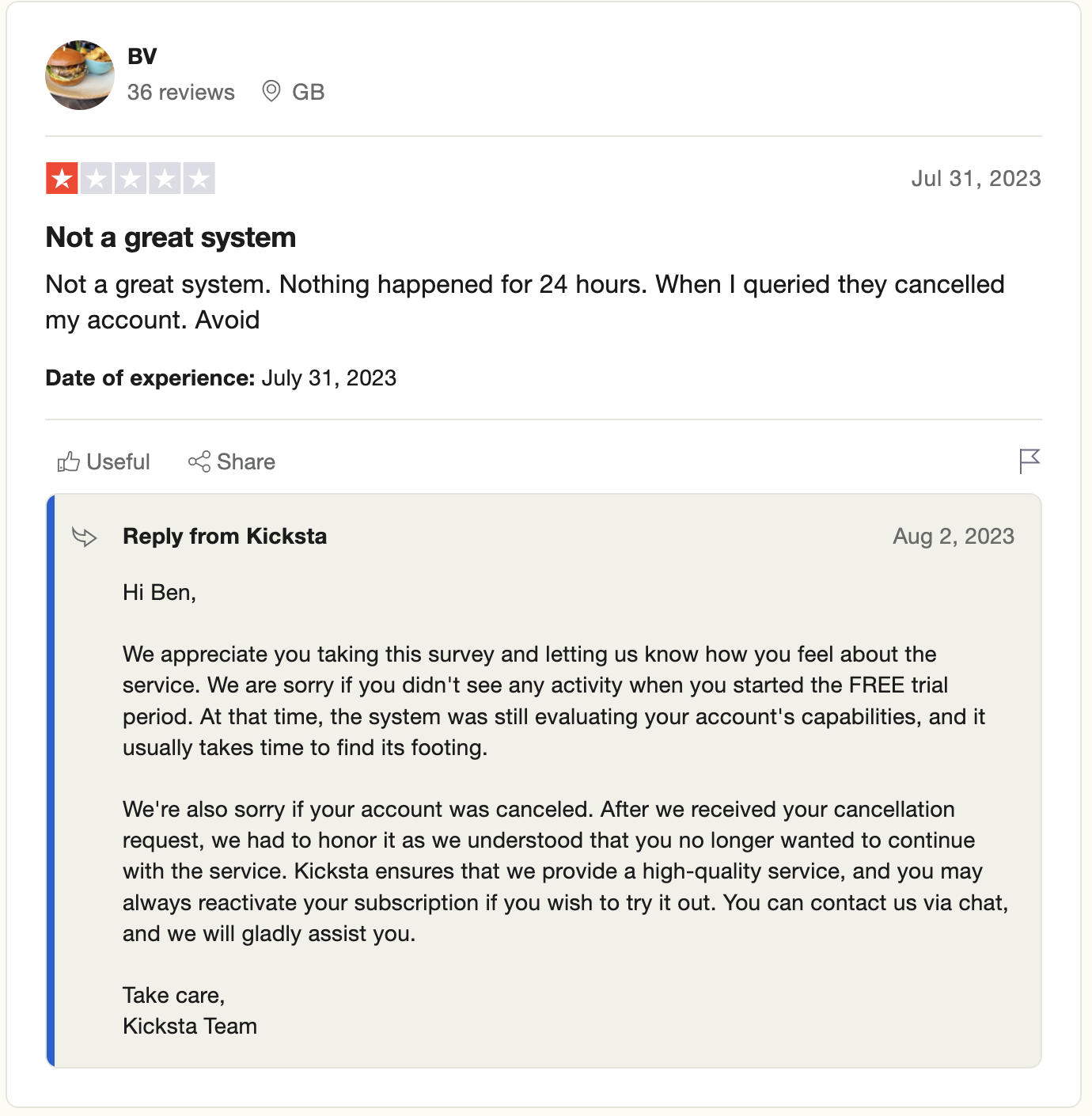
Task: Open the 36 reviews list for BV
Action: 181,92
